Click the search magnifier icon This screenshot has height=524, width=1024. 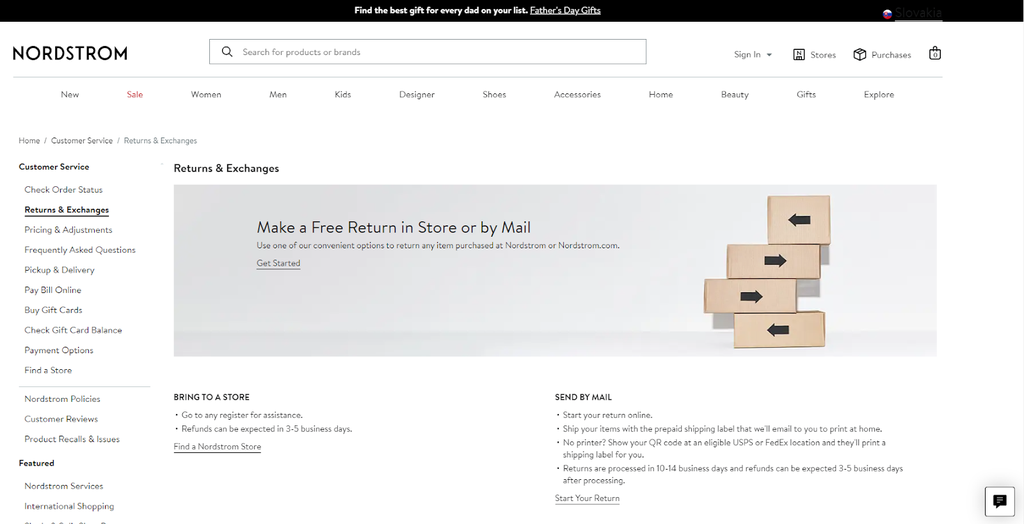tap(227, 52)
